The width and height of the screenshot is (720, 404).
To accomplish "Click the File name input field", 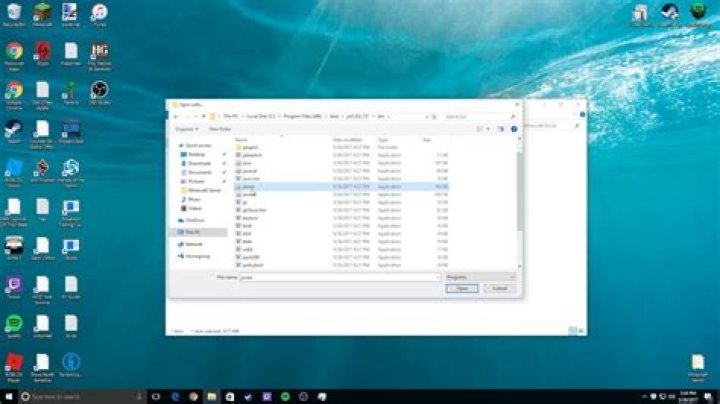I will (340, 277).
